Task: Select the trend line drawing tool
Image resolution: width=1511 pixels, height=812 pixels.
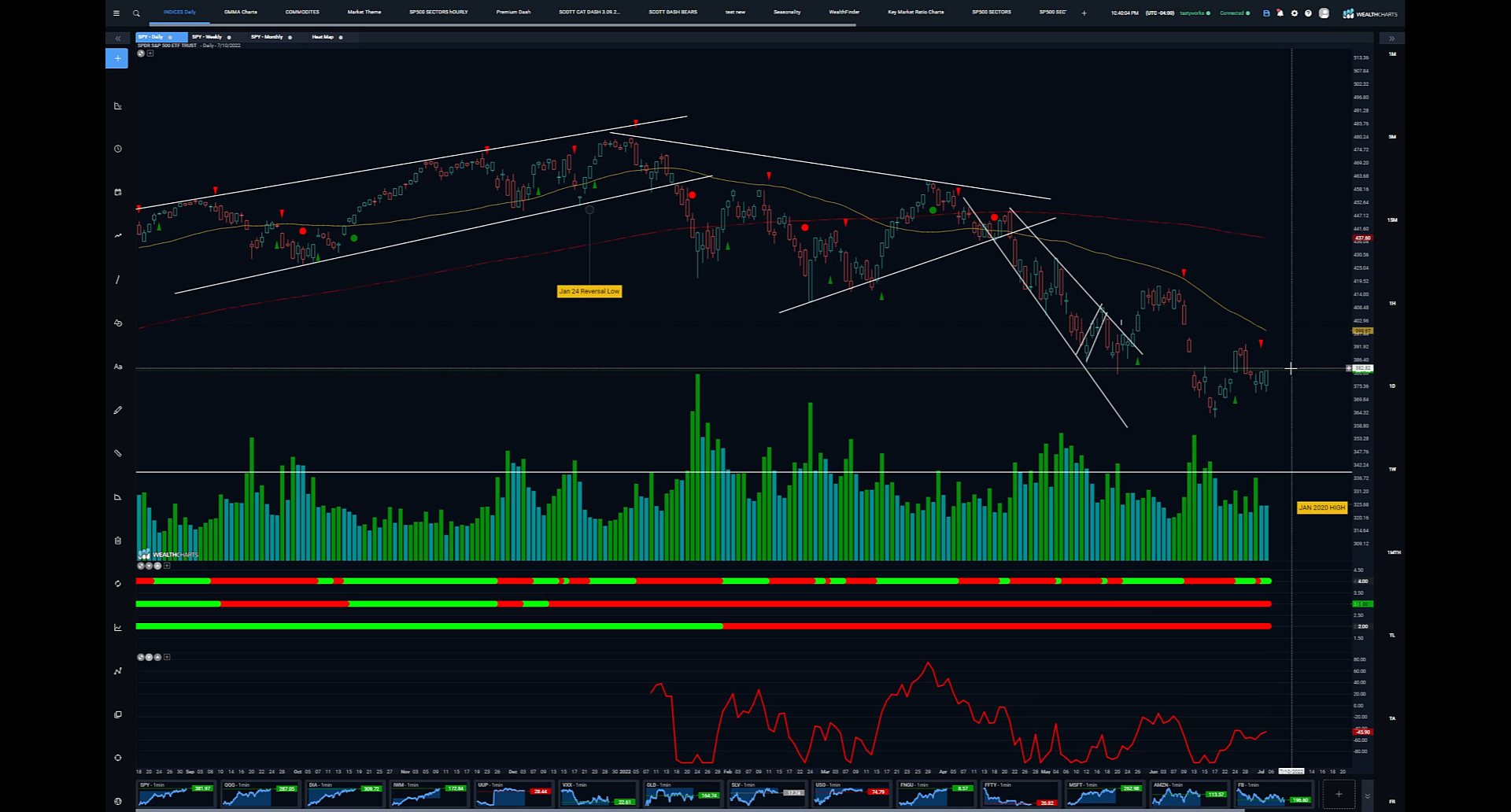Action: pos(118,279)
